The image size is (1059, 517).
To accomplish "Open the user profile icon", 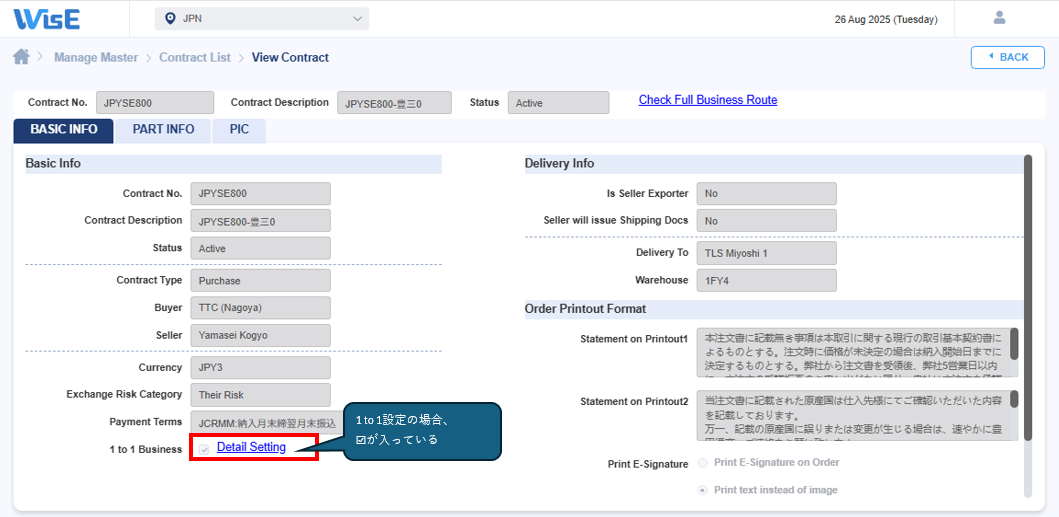I will coord(998,18).
